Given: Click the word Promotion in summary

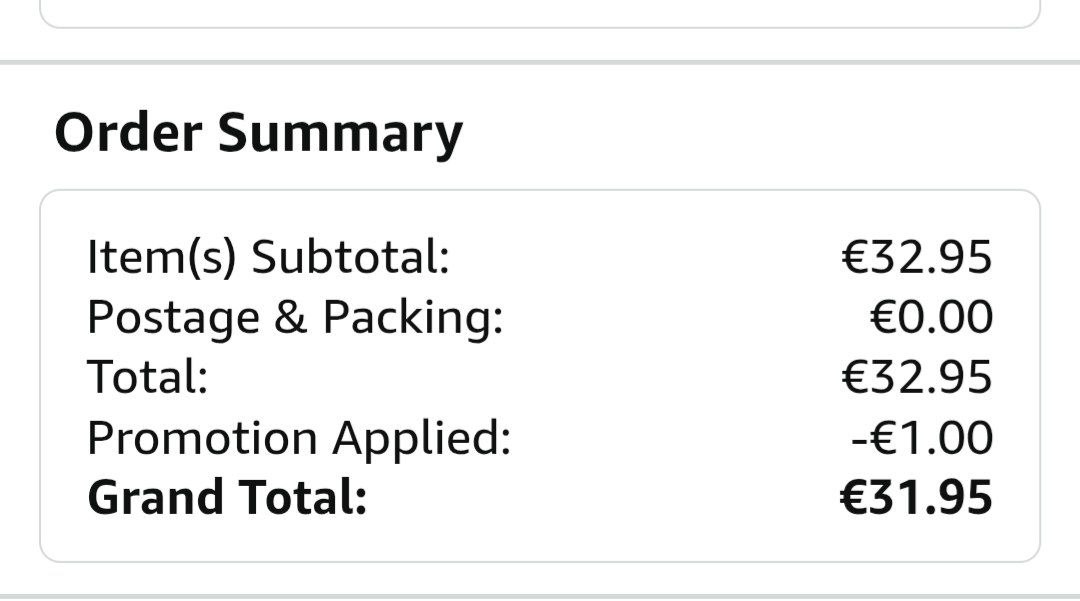Looking at the screenshot, I should 203,438.
